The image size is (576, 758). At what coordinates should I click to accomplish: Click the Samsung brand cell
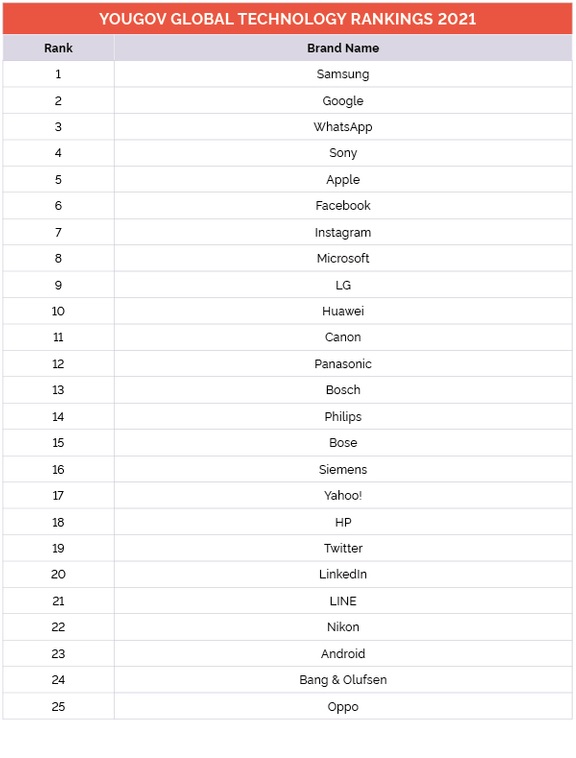pyautogui.click(x=343, y=74)
